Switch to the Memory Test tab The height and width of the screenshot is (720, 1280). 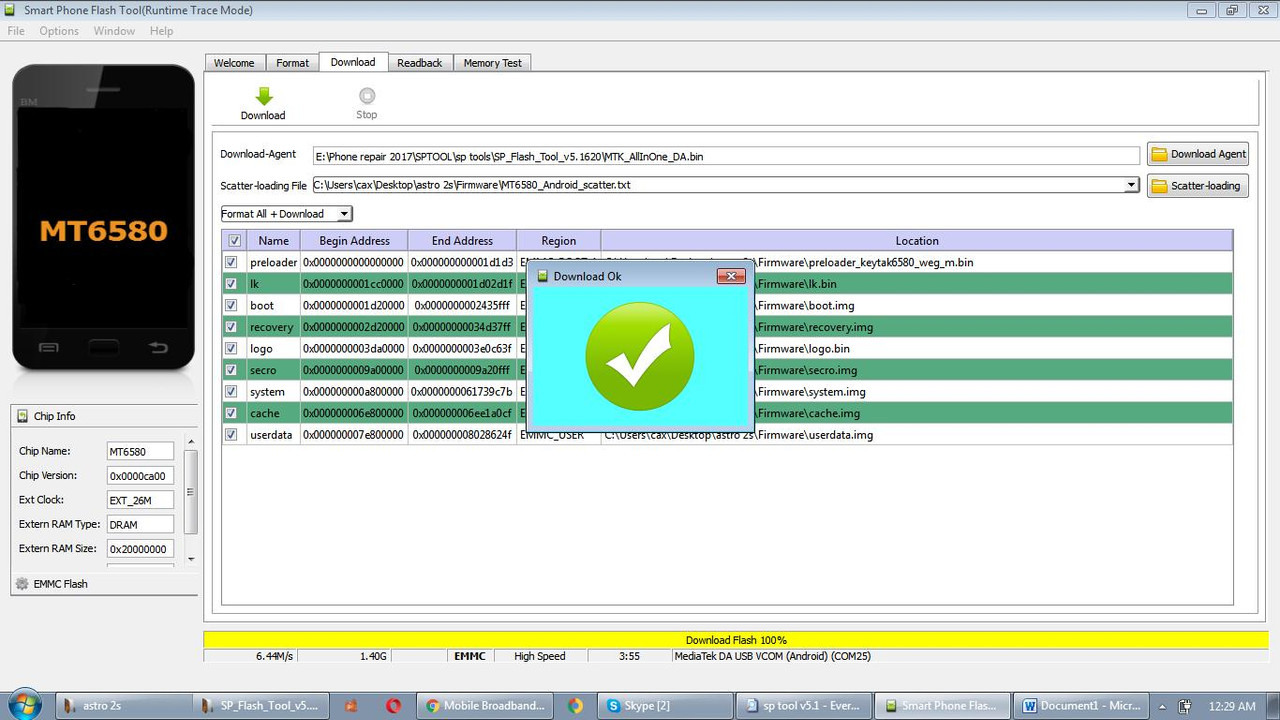coord(492,63)
